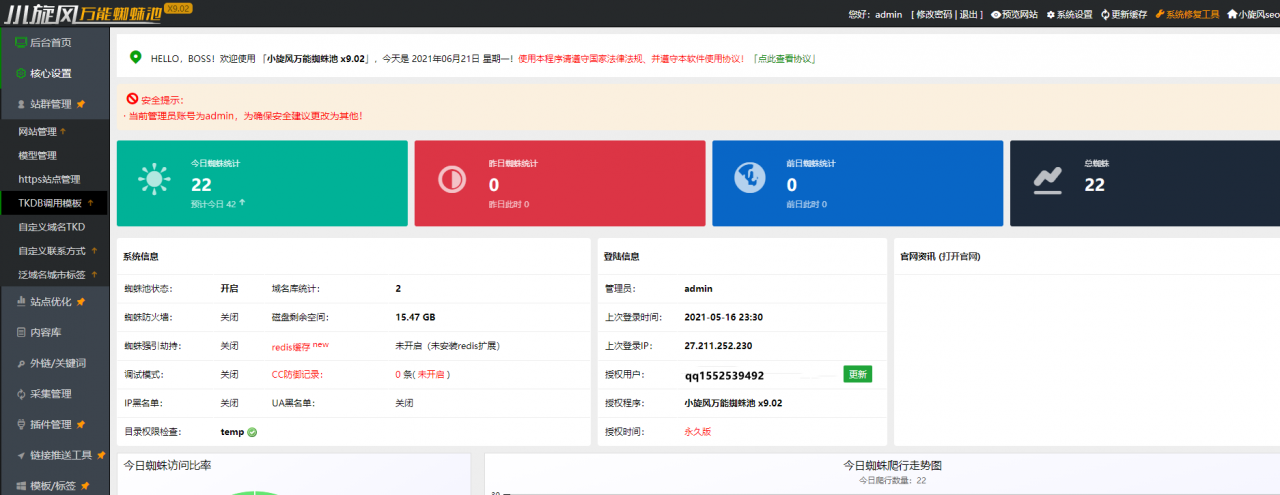Click the globe icon in the blue stats card
The image size is (1280, 495).
[x=749, y=179]
